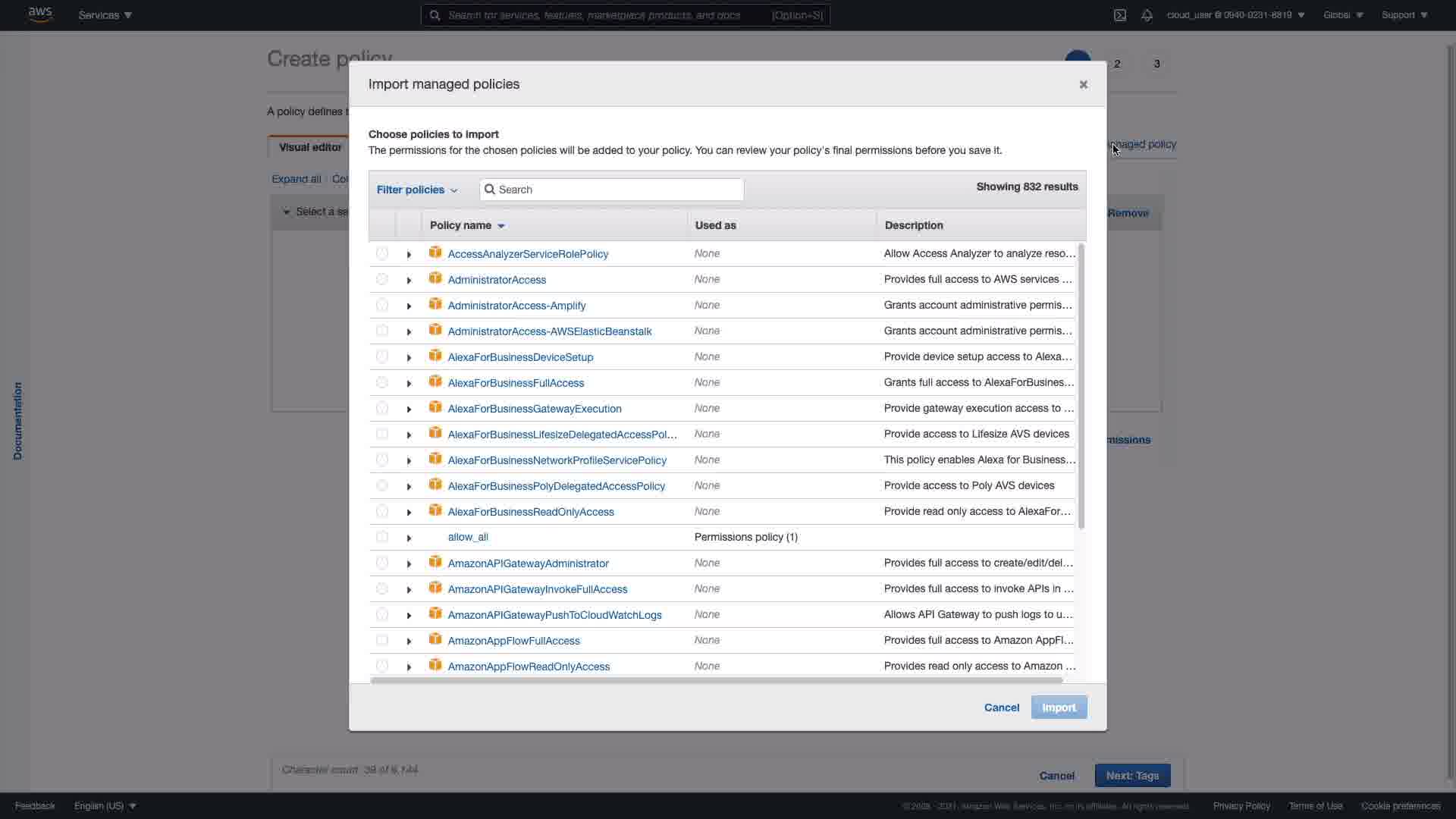Select the AdministratorAccess radio button
The width and height of the screenshot is (1456, 819).
[x=382, y=279]
